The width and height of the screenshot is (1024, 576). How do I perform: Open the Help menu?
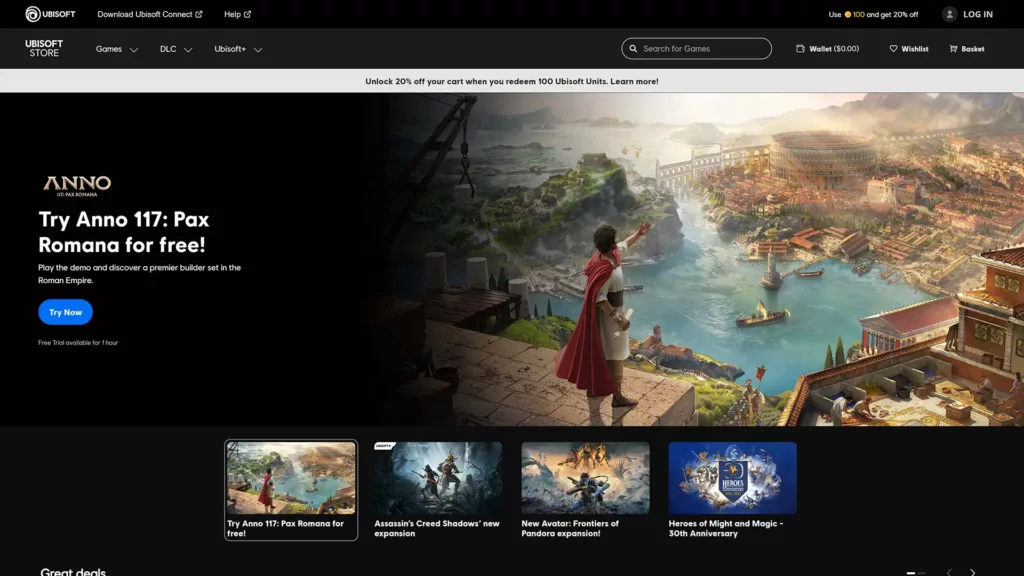pos(236,14)
